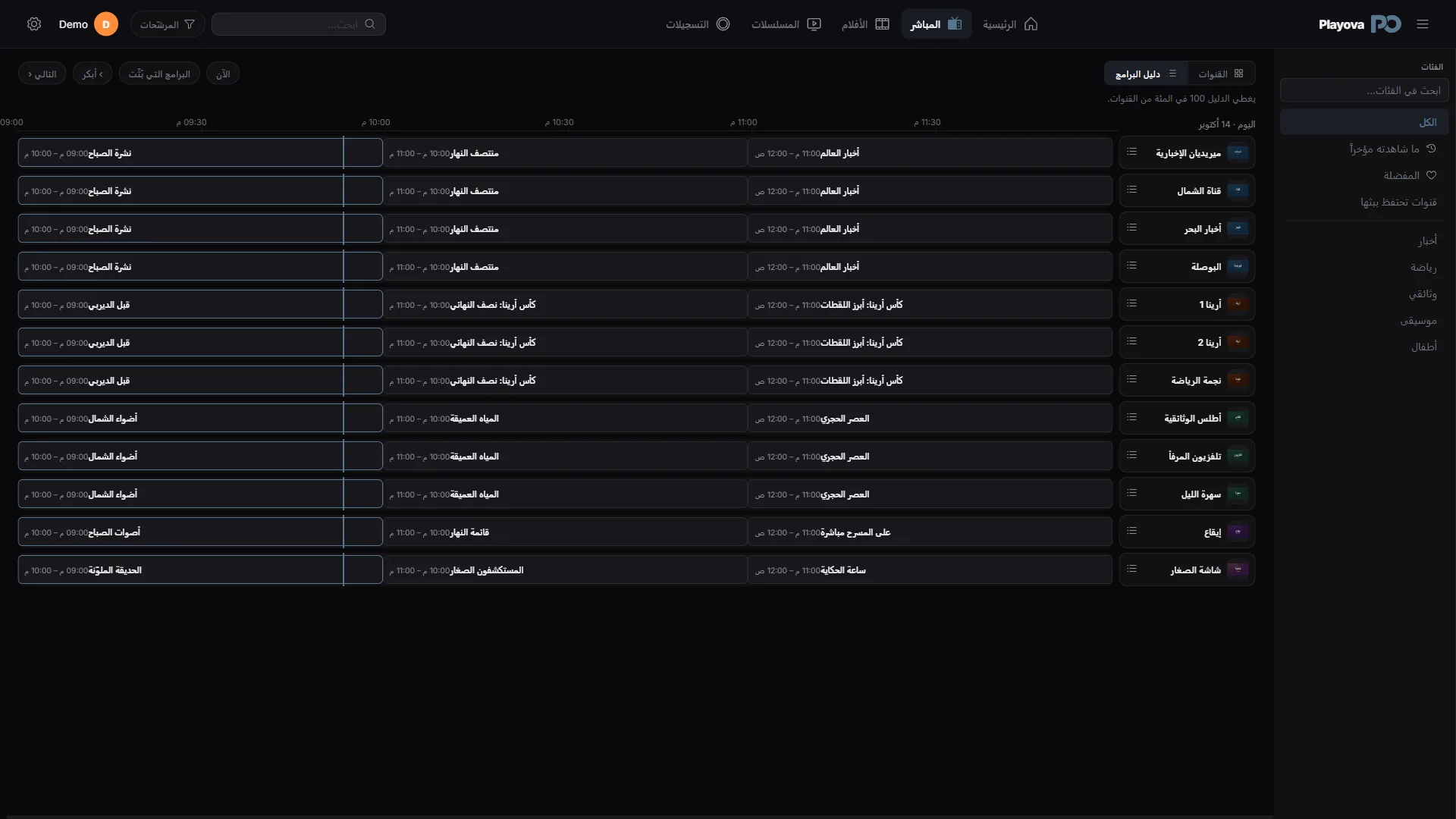Open the hamburger menu beside the Playova logo
Image resolution: width=1456 pixels, height=819 pixels.
[x=1423, y=24]
